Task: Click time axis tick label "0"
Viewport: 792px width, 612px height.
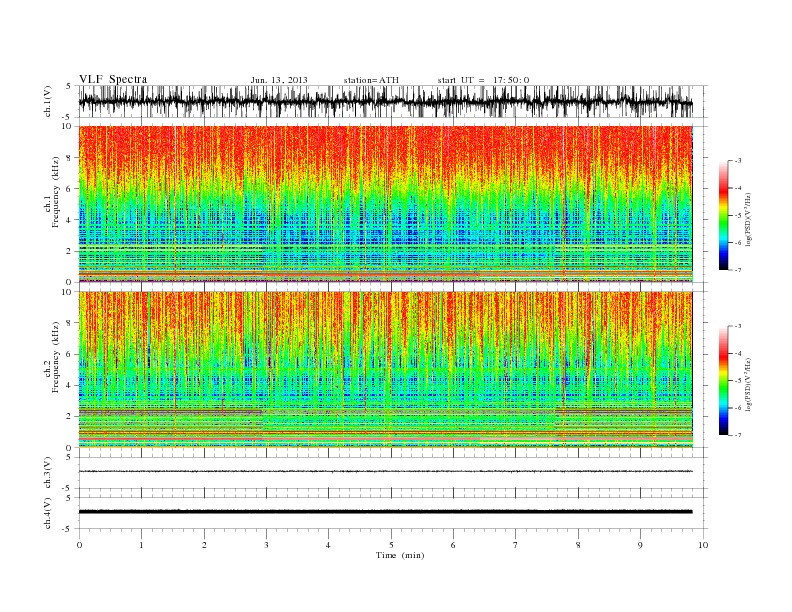Action: (x=79, y=545)
